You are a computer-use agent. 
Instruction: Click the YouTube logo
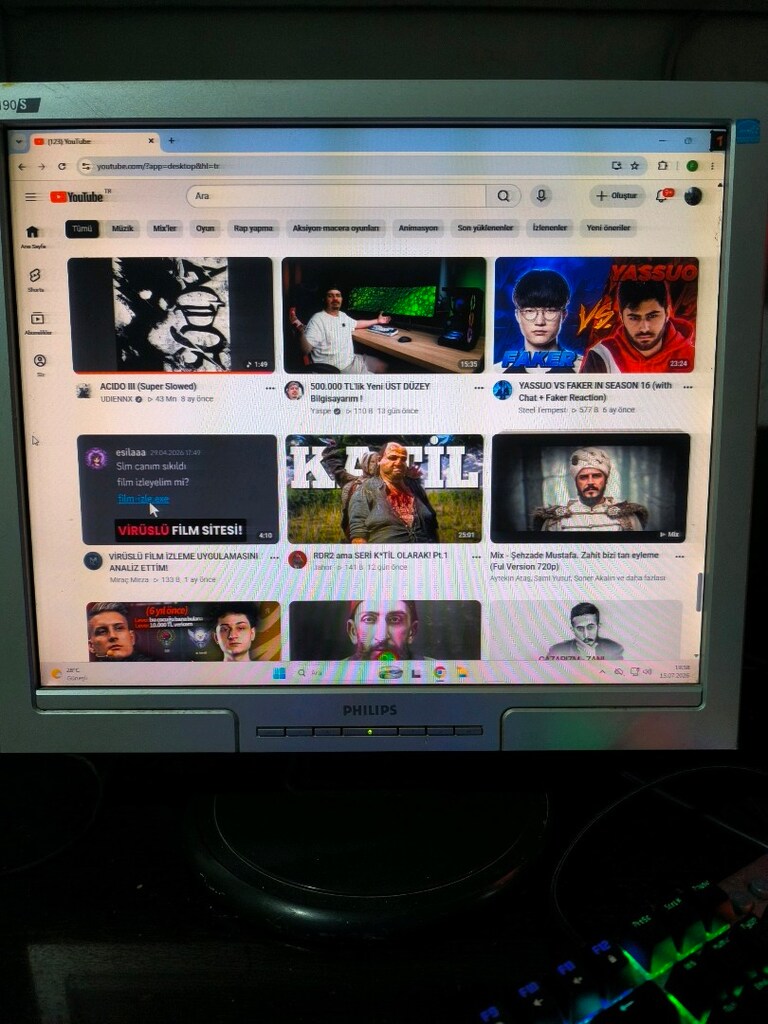[x=77, y=197]
